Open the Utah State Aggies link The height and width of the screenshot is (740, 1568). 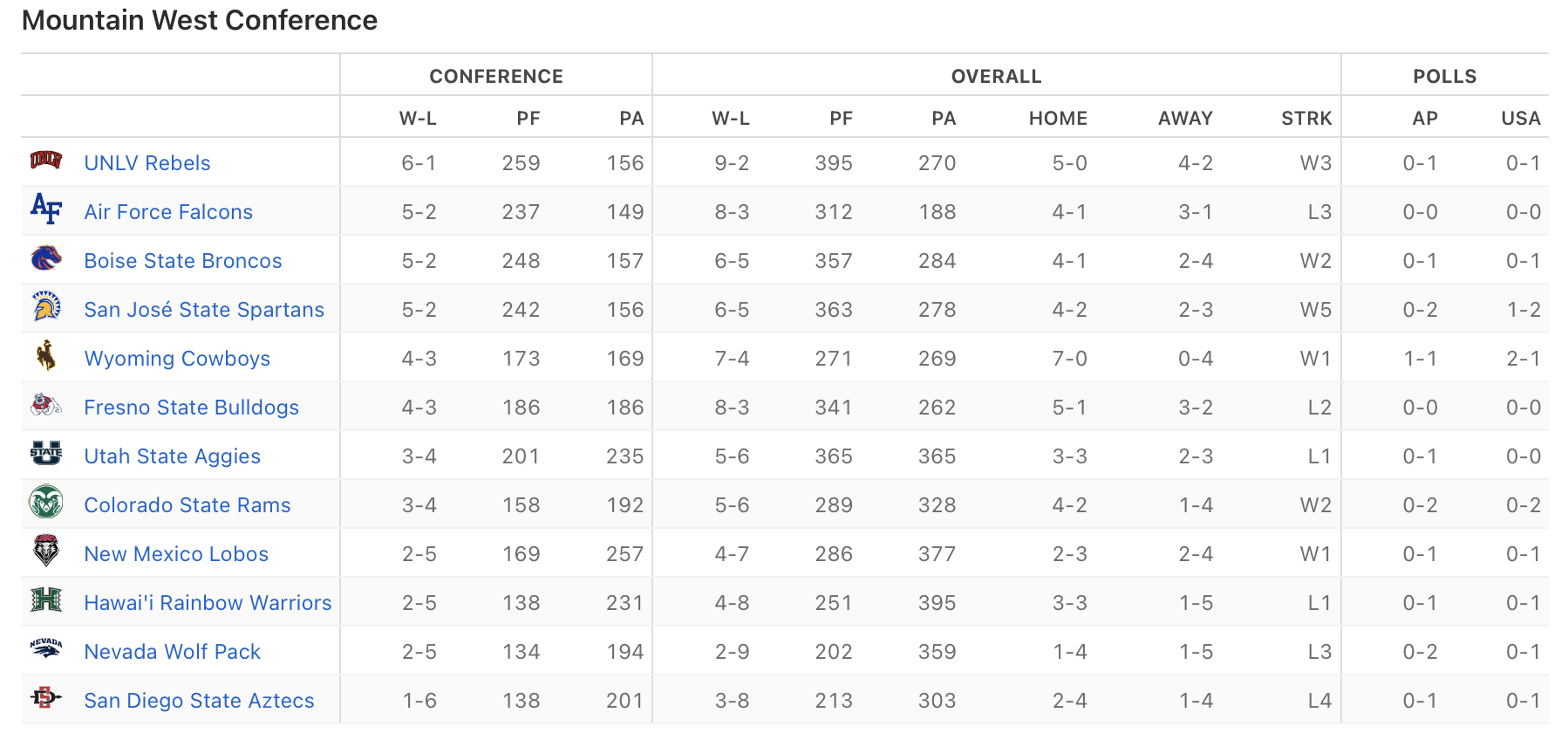pyautogui.click(x=173, y=456)
